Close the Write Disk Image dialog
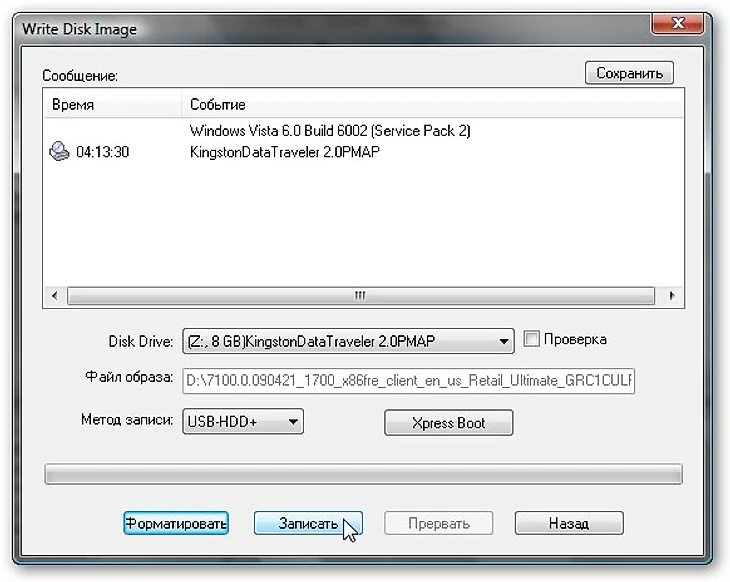The image size is (730, 582). click(x=677, y=23)
